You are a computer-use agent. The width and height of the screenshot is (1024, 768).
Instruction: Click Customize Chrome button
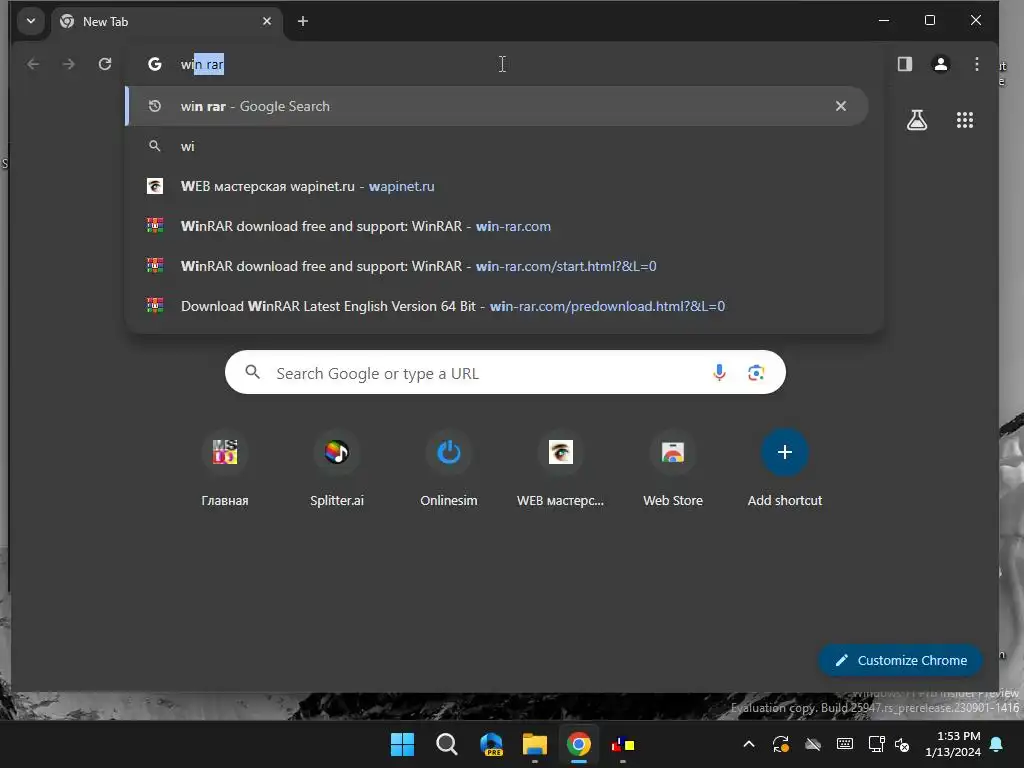(901, 660)
